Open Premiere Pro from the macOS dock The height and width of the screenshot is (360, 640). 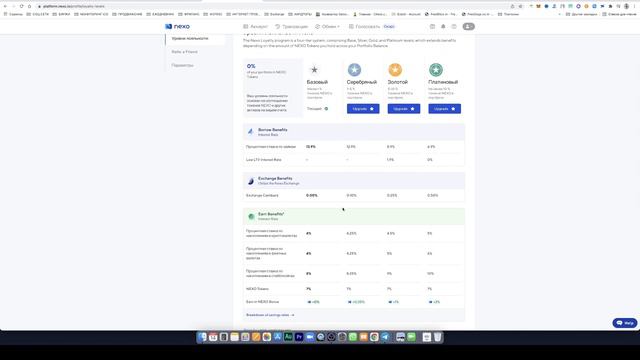pos(299,337)
